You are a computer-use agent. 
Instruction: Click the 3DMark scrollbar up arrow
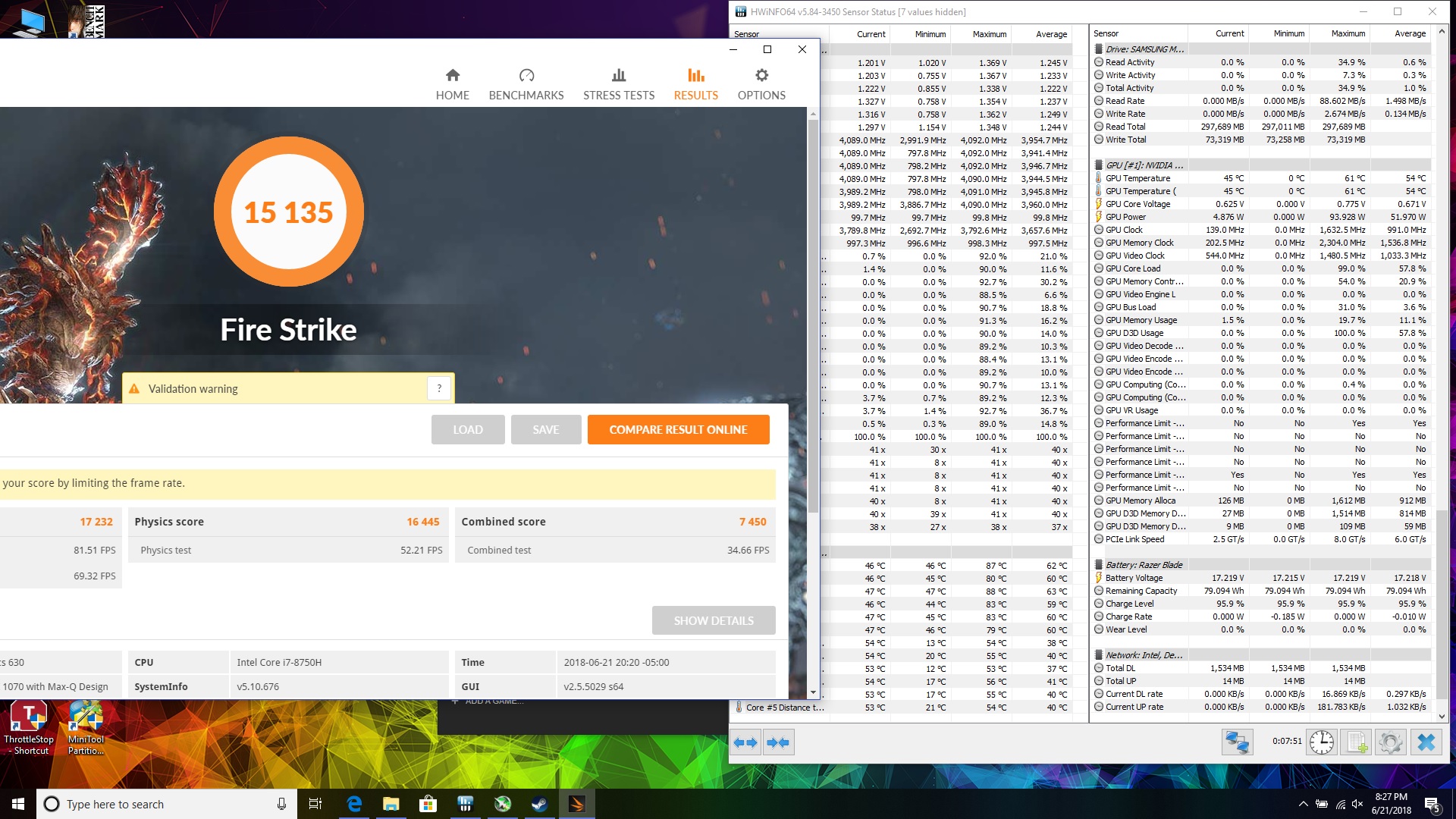[813, 114]
